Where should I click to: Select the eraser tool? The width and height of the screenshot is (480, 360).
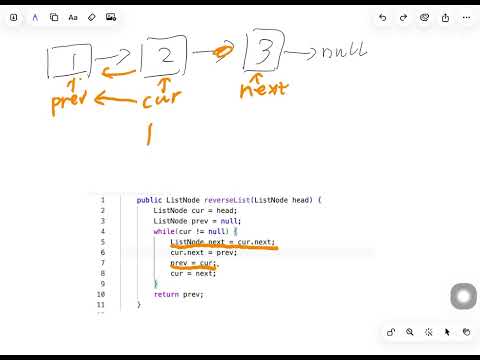tap(92, 17)
